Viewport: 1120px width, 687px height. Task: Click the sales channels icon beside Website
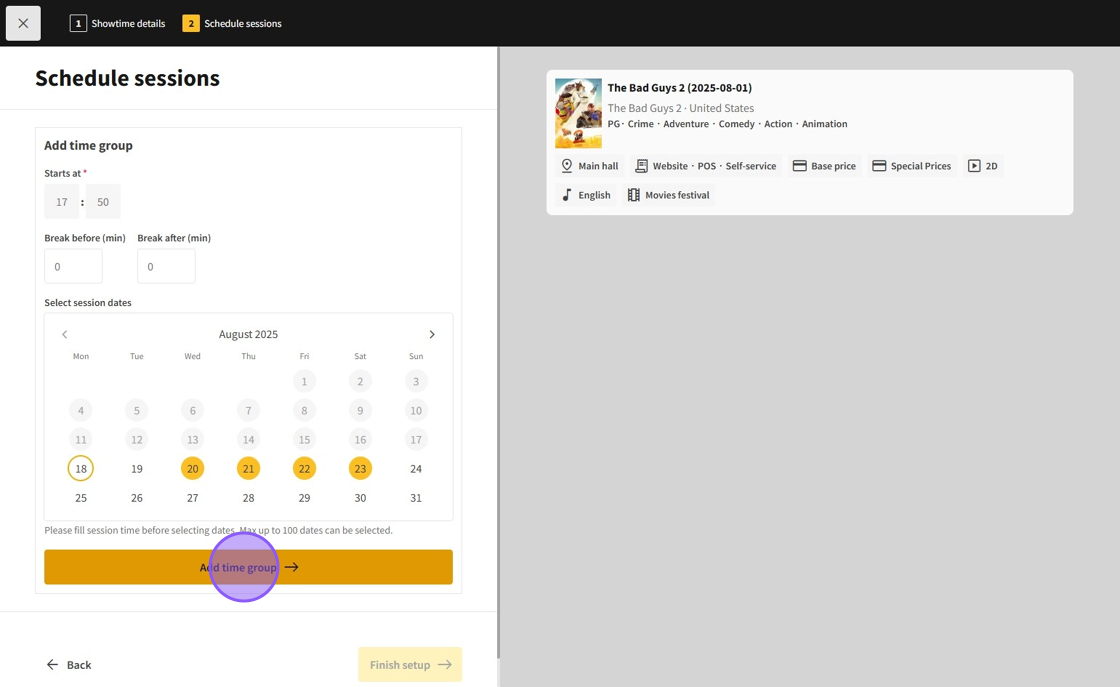click(x=641, y=166)
